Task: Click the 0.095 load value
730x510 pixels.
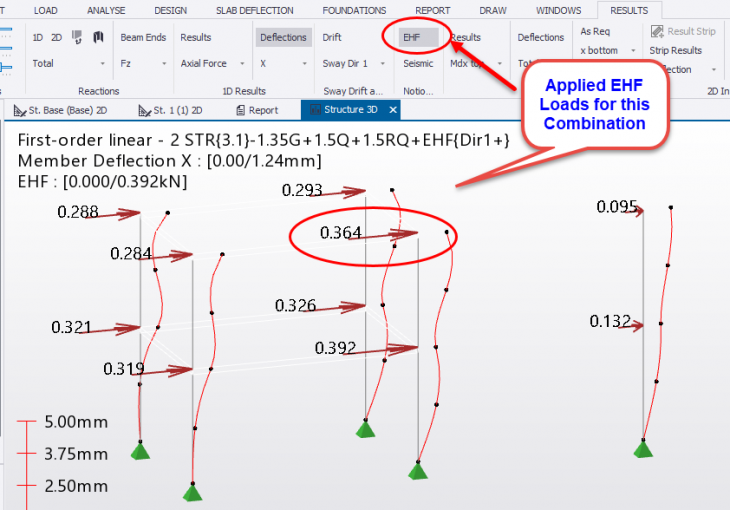Action: pyautogui.click(x=617, y=206)
